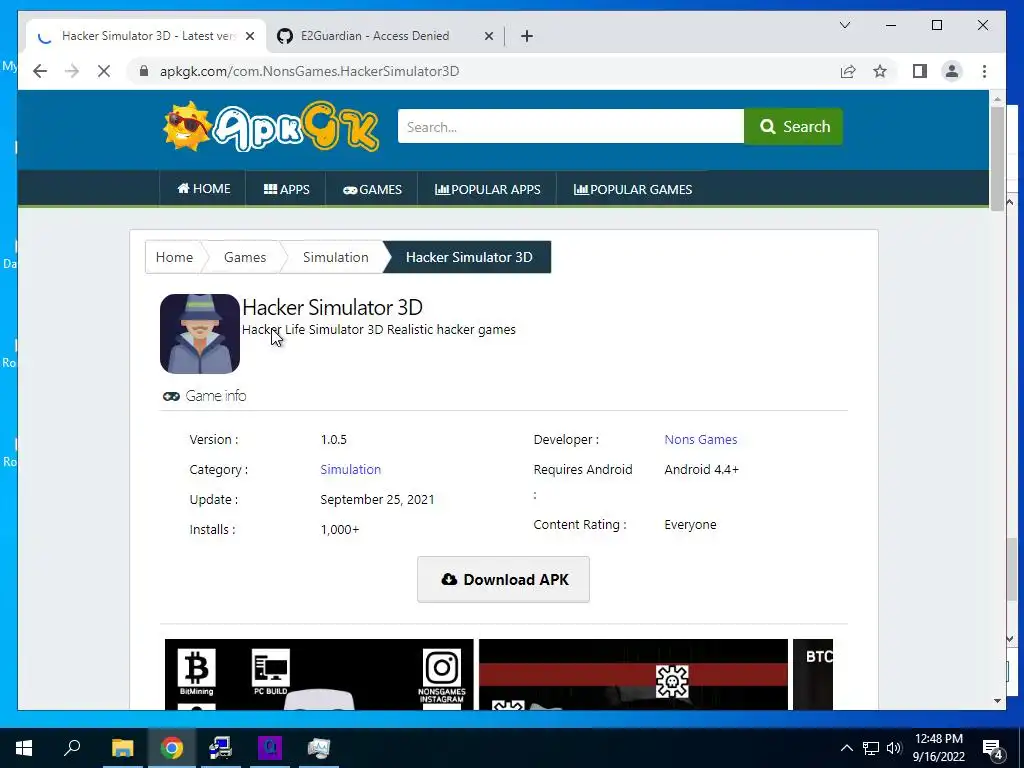Focus the site Search input field

tap(571, 126)
